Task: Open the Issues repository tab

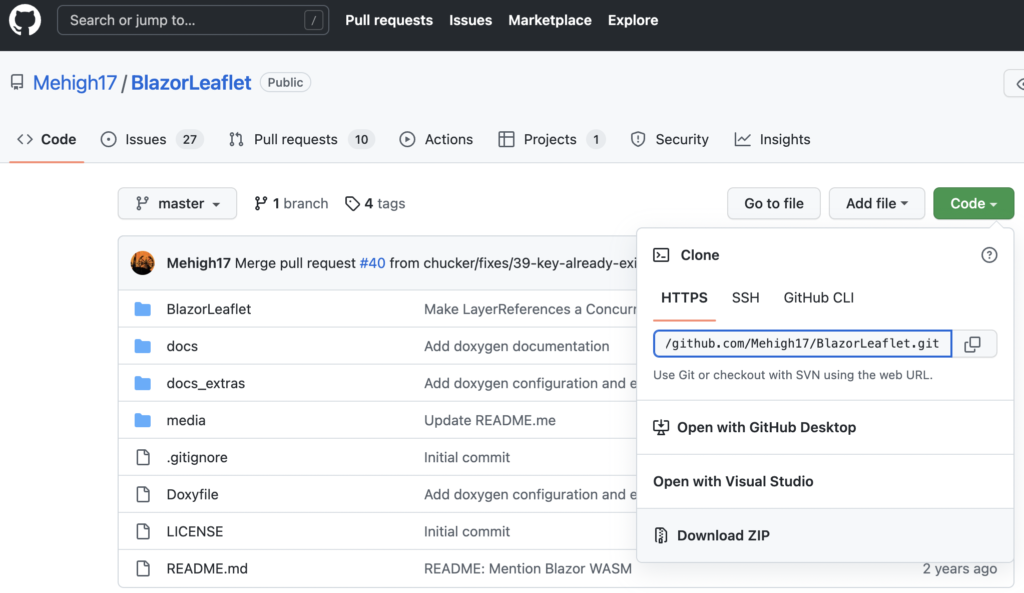Action: tap(151, 140)
